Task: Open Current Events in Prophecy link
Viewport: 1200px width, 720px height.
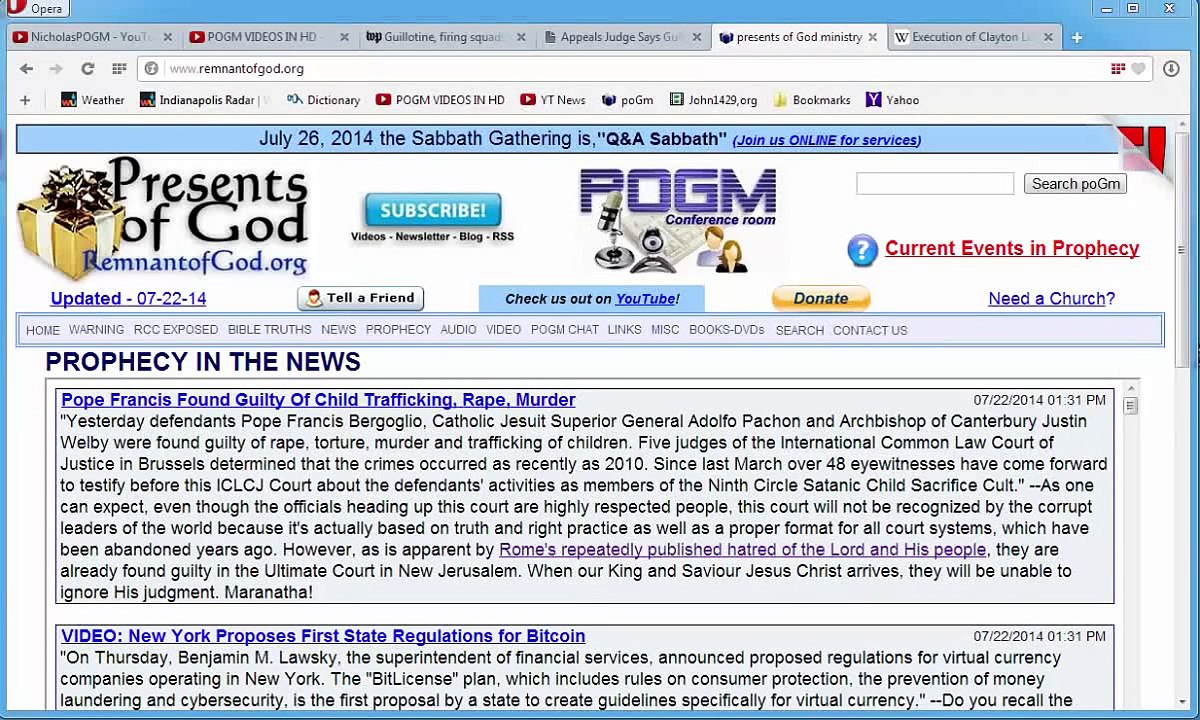Action: [1012, 249]
